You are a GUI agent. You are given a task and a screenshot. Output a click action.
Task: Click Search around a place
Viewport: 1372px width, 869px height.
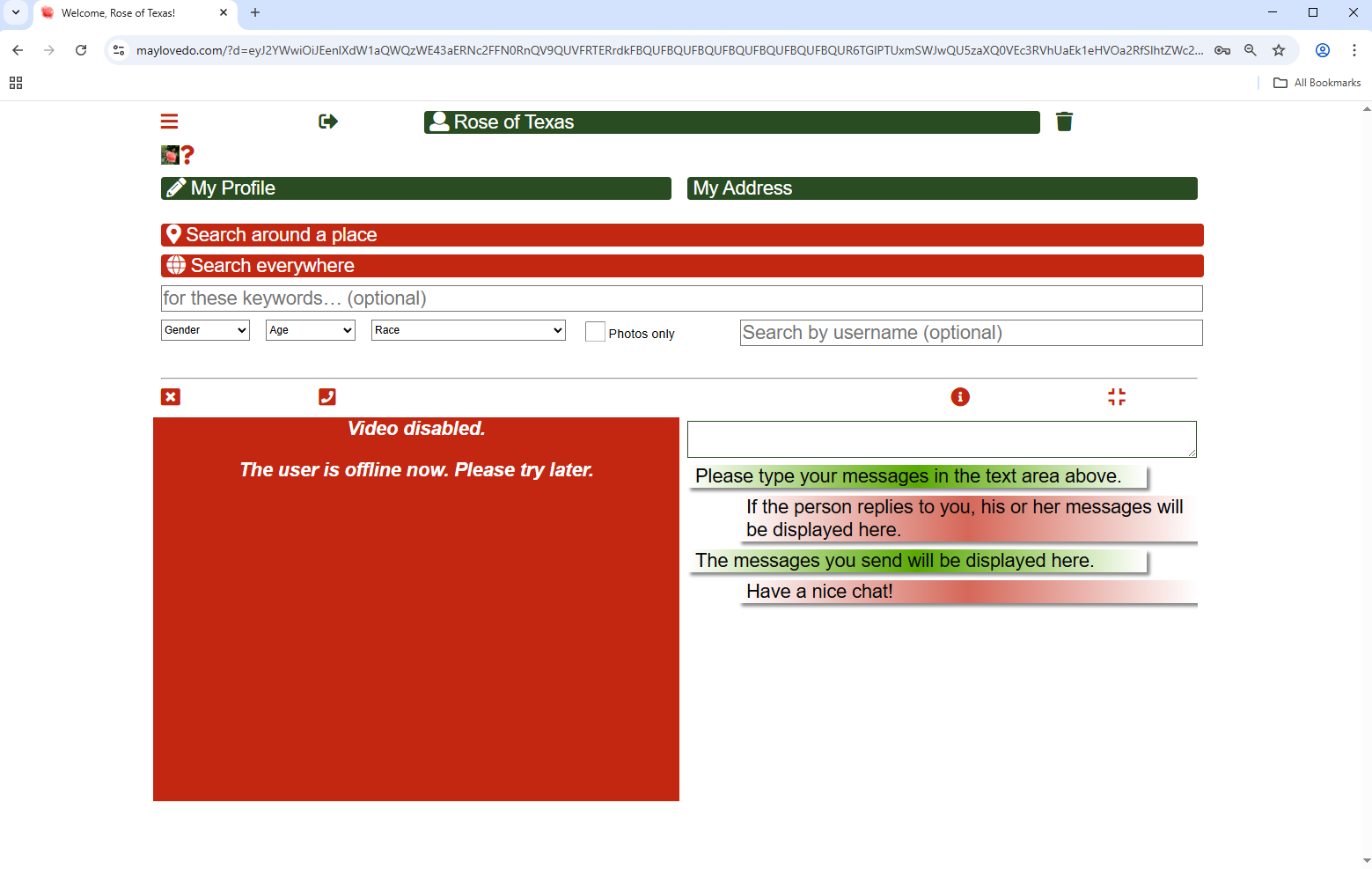pos(682,235)
